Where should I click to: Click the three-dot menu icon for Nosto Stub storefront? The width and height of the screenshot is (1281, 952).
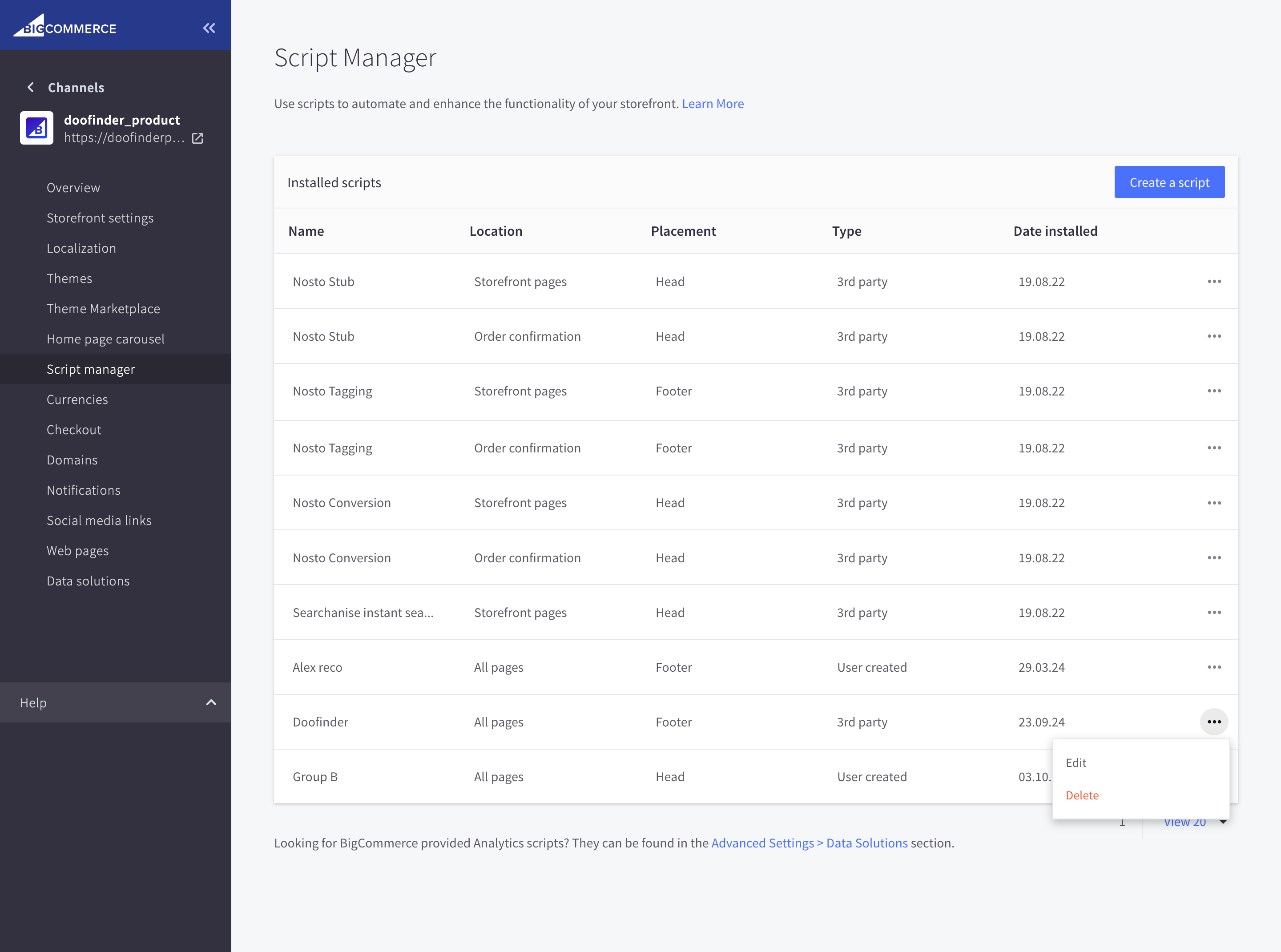tap(1214, 281)
